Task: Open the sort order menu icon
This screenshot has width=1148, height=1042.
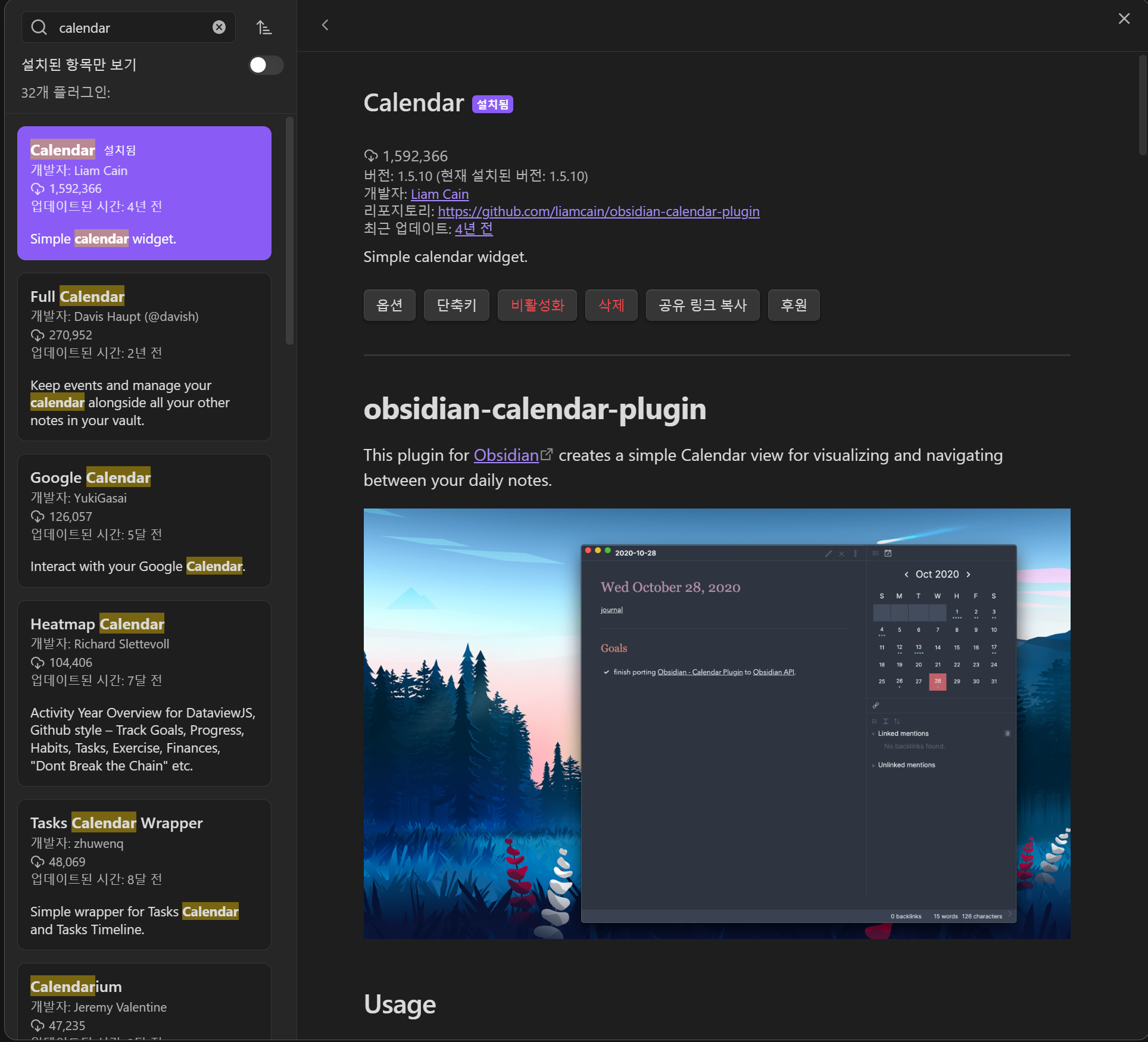Action: click(264, 27)
